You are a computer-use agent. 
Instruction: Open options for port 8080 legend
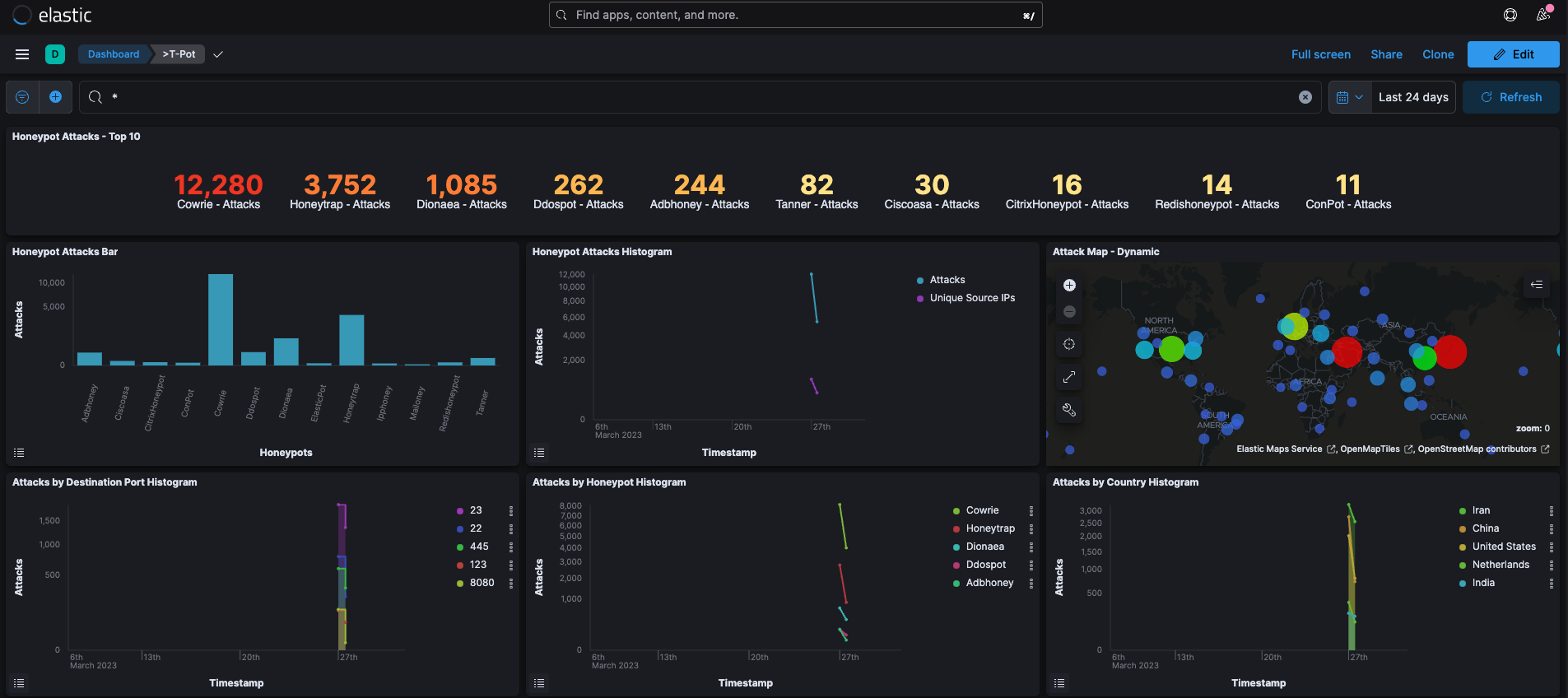[511, 583]
